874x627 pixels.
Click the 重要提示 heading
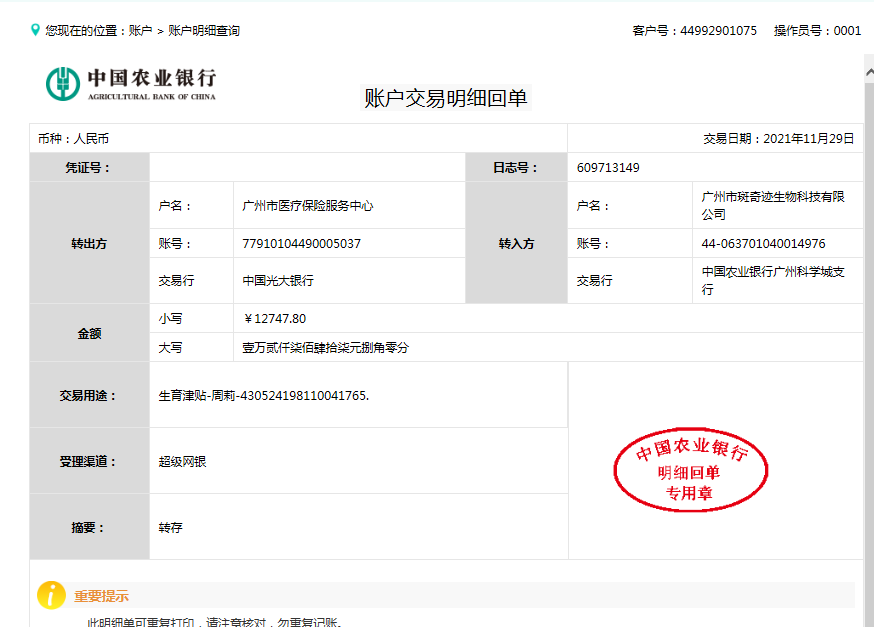tap(101, 596)
